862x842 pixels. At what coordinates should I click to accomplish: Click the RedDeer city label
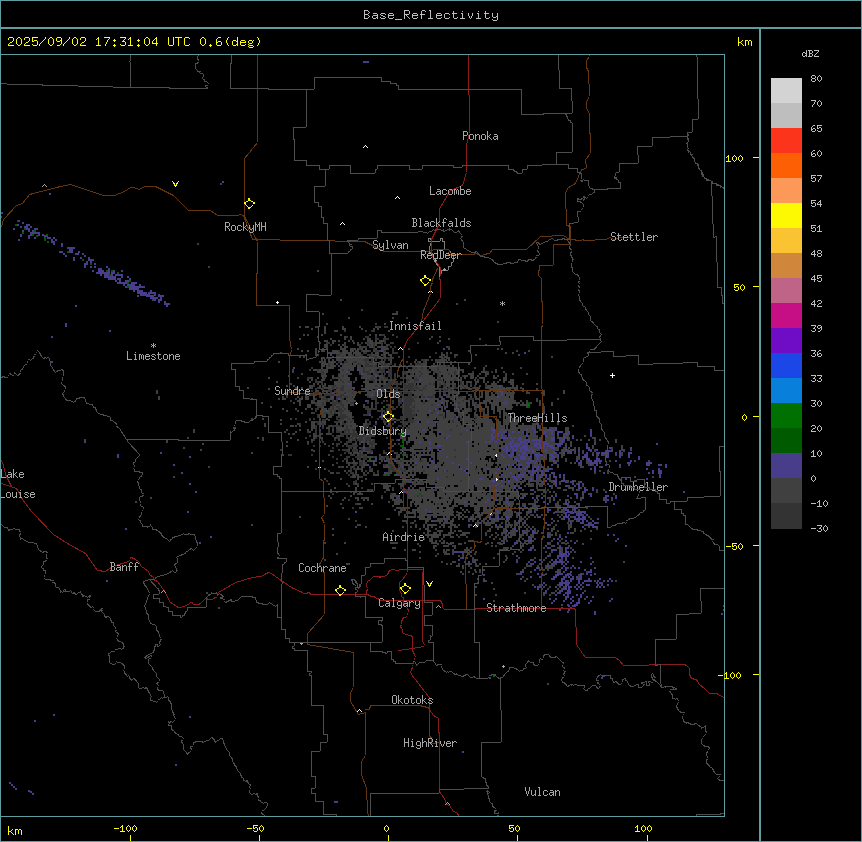click(440, 255)
